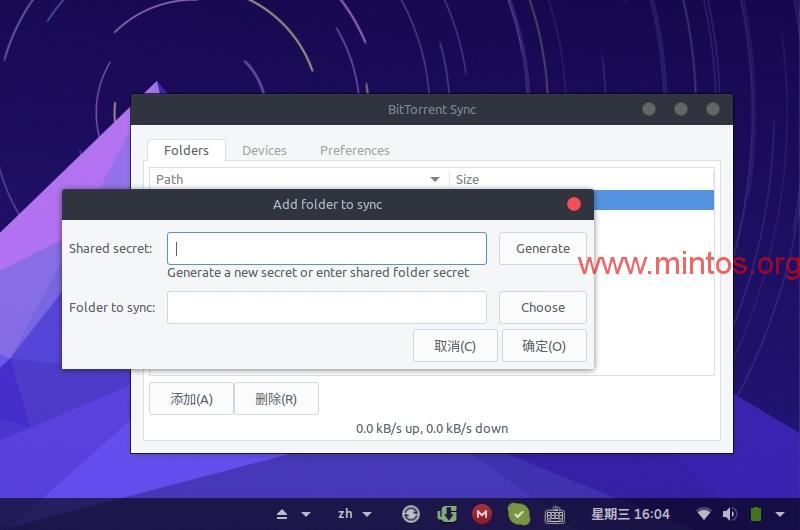Screen dimensions: 800x530
Task: Click the BitTorrent Sync window title
Action: point(432,110)
